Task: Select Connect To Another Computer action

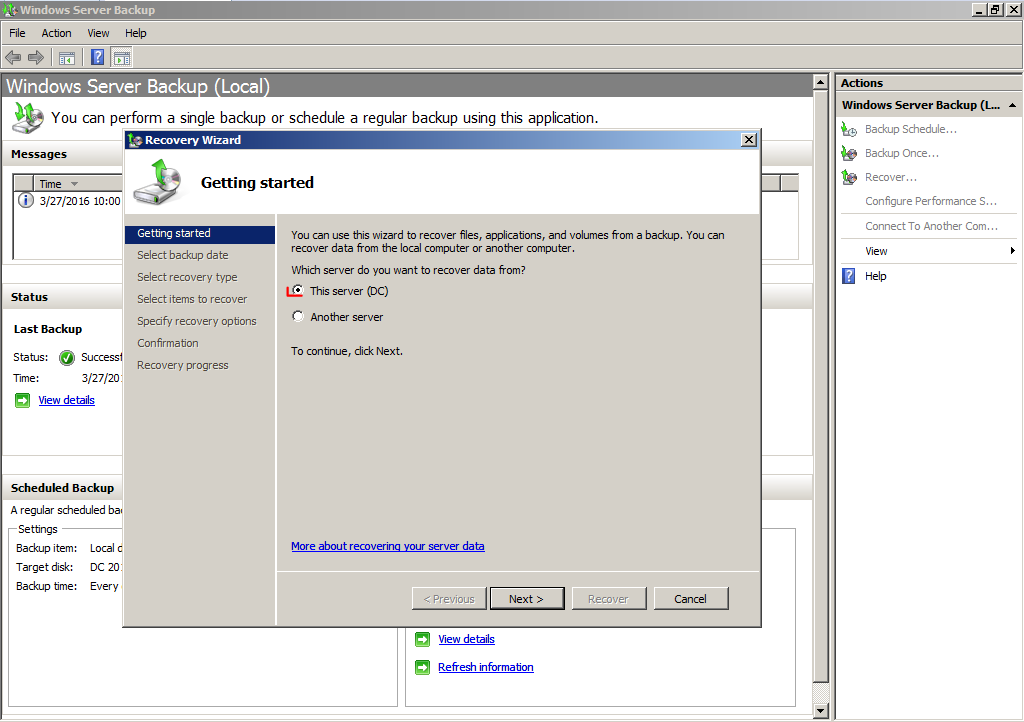Action: pyautogui.click(x=931, y=226)
